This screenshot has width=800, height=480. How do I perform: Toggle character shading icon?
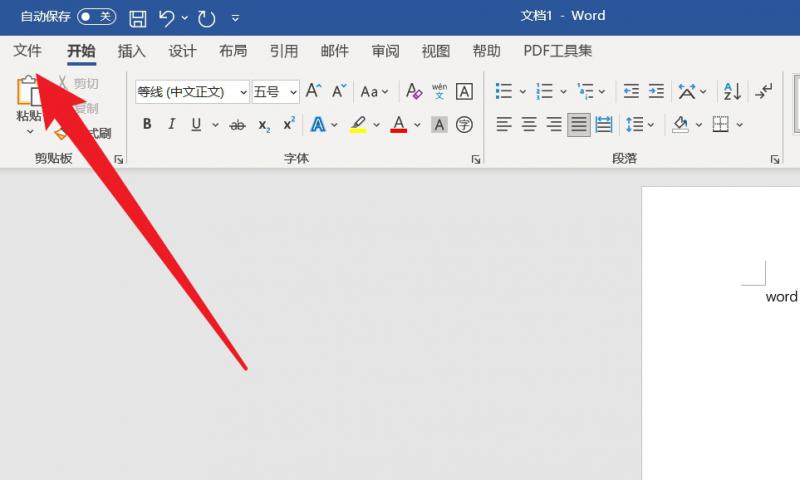click(439, 124)
